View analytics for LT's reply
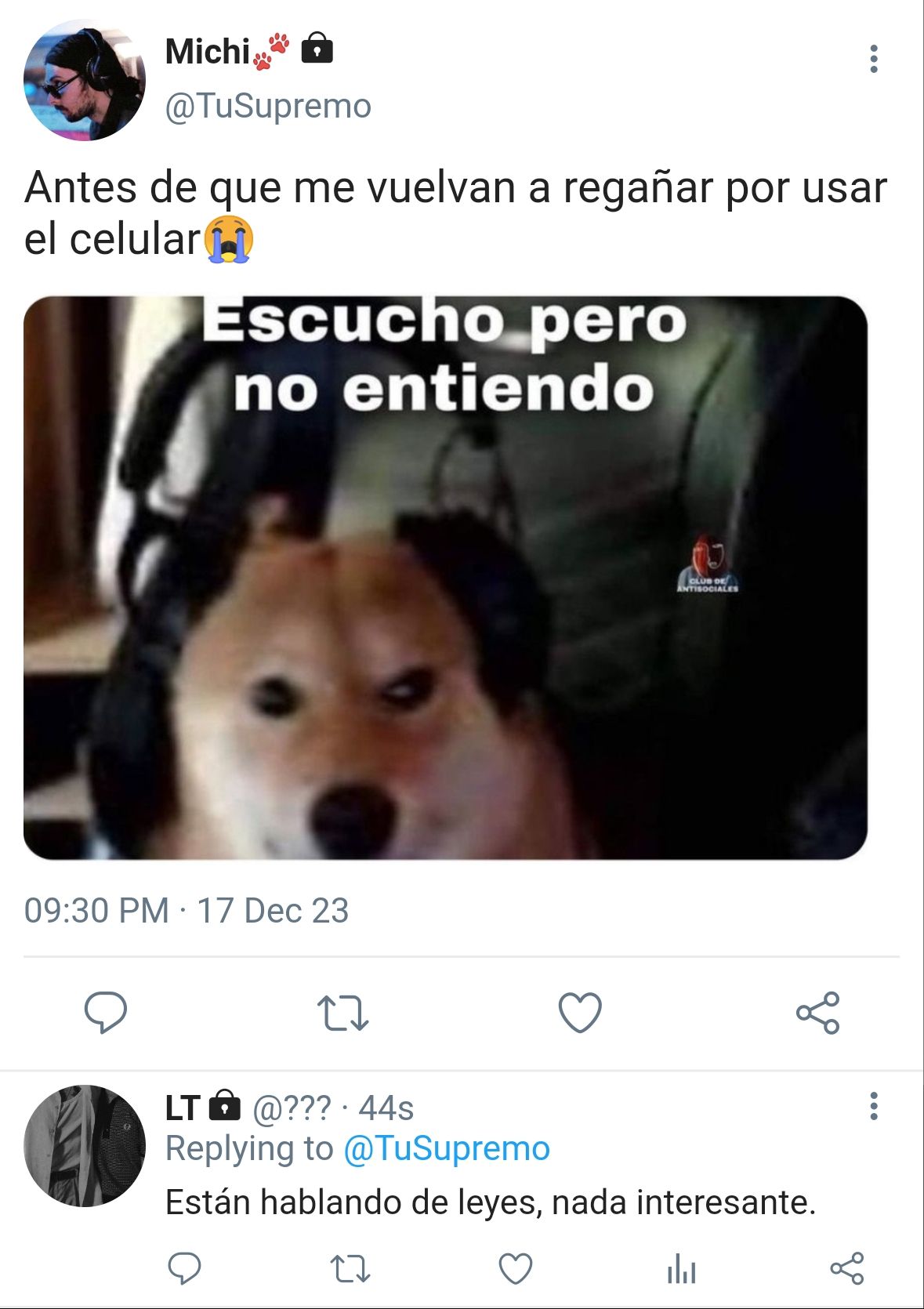Screen dimensions: 924x1309 coord(681,1268)
